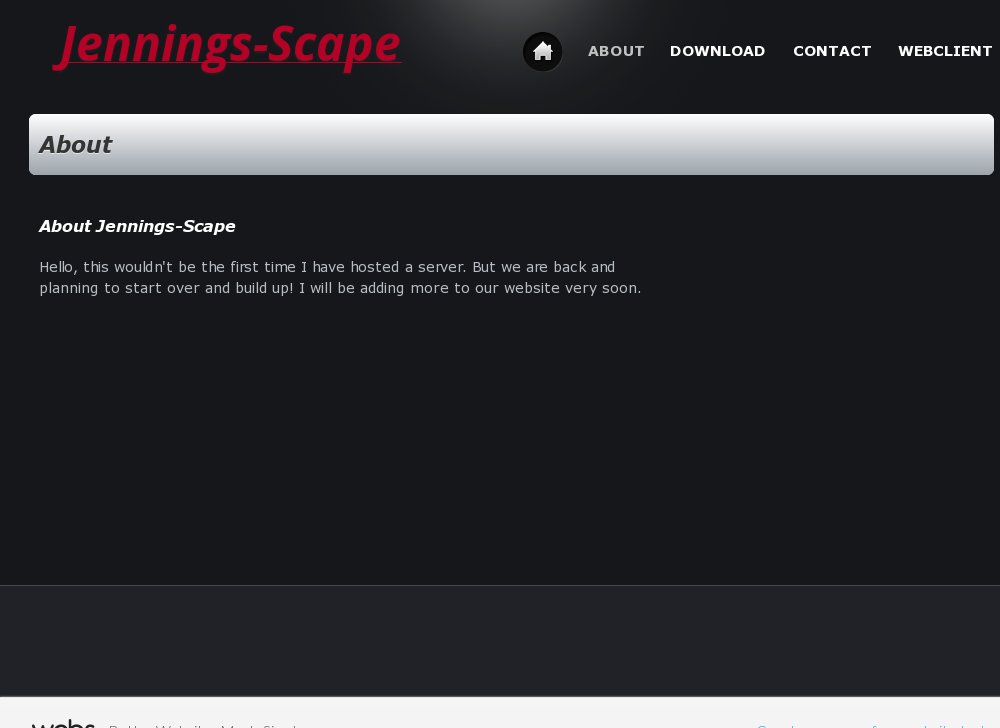Switch to the WEBCLIENT section

[945, 51]
